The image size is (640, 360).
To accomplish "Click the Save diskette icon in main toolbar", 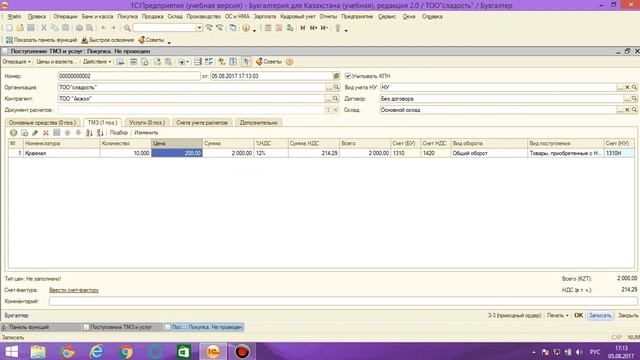I will click(x=31, y=28).
